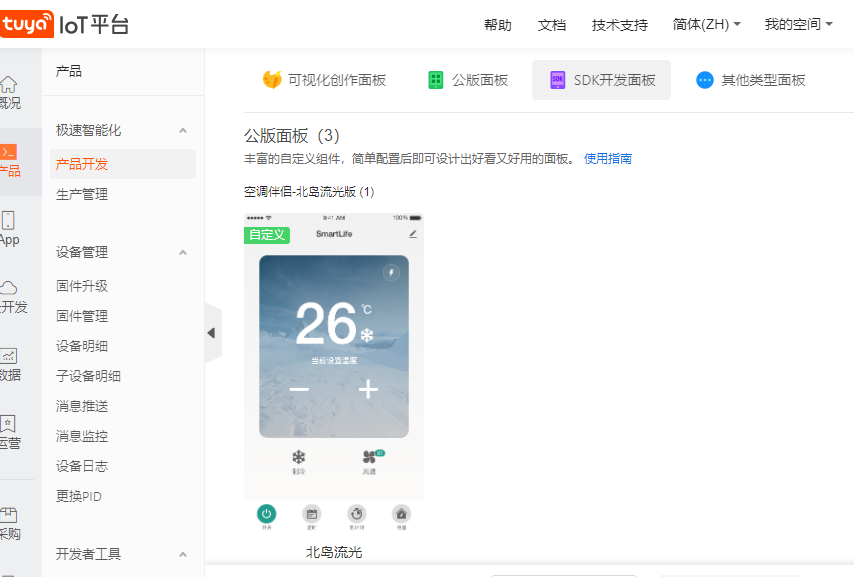Select 消息推送 in the side menu
The height and width of the screenshot is (577, 854).
[82, 406]
